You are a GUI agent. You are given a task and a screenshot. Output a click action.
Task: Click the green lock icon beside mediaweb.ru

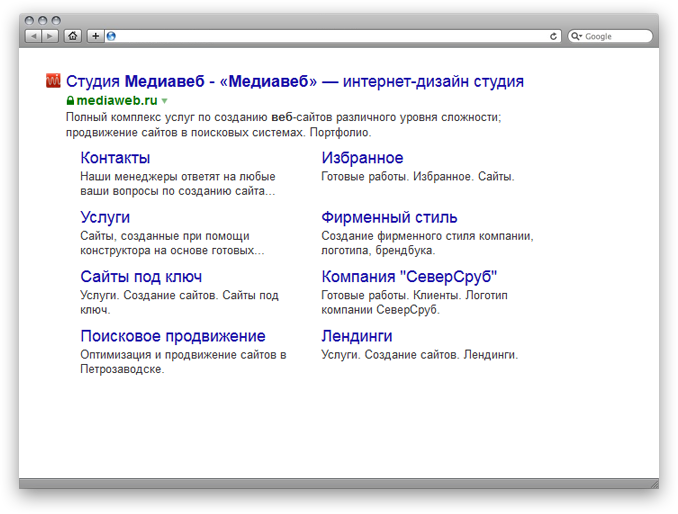[x=70, y=100]
